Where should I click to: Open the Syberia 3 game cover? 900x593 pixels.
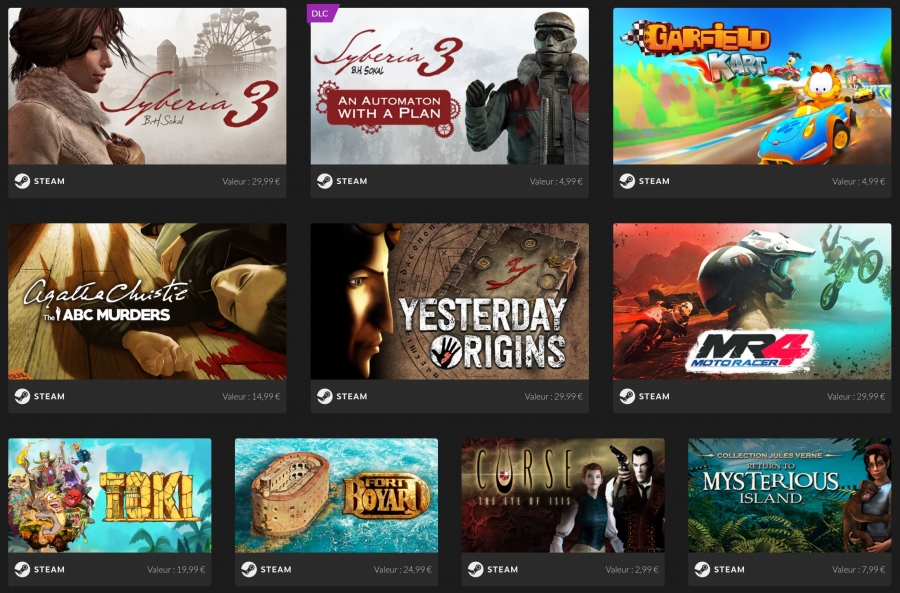click(x=147, y=86)
